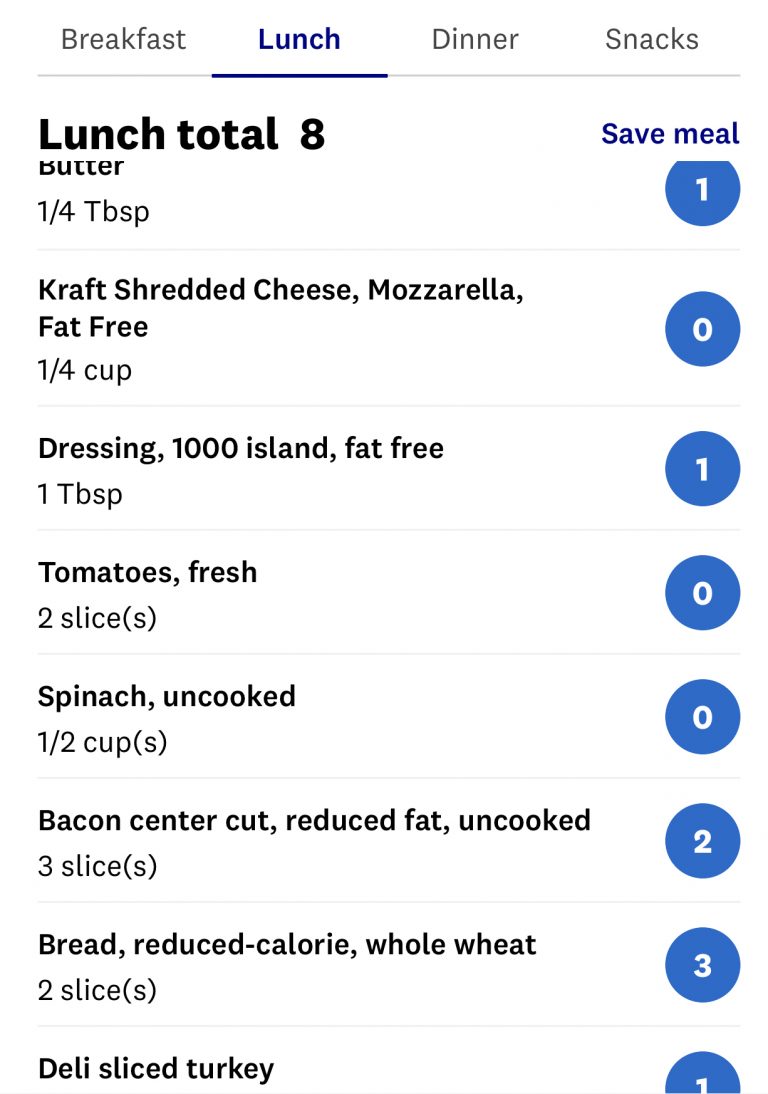Switch to the Breakfast tab
Screen dimensions: 768x1094
pyautogui.click(x=123, y=39)
